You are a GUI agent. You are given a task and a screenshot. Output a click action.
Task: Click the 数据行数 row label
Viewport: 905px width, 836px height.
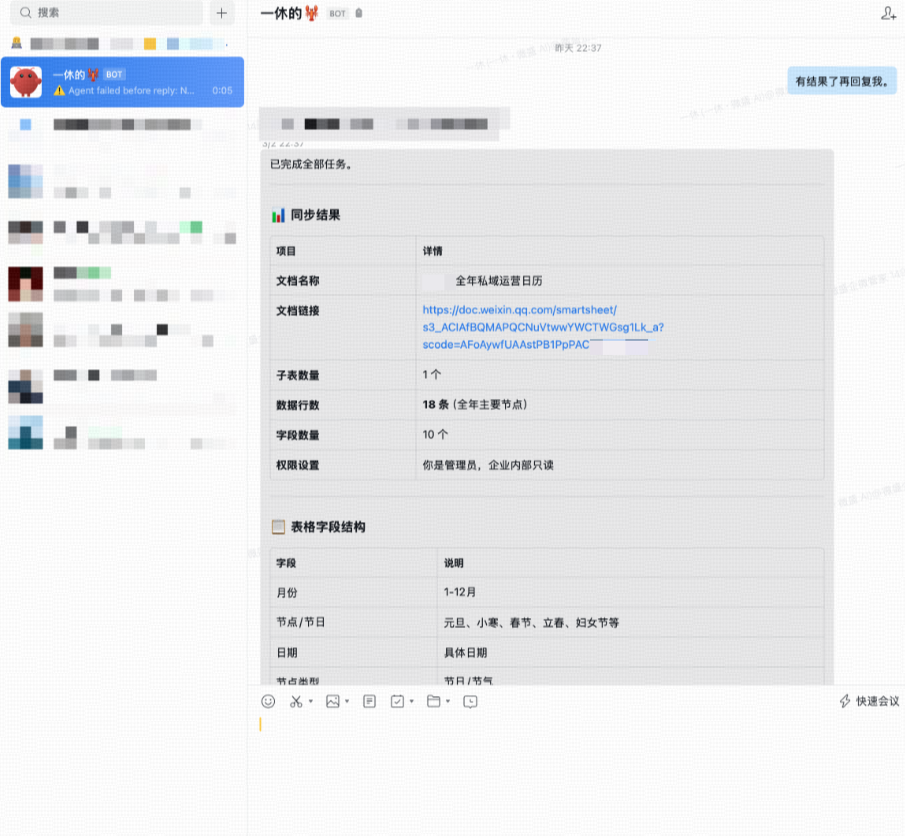point(297,405)
